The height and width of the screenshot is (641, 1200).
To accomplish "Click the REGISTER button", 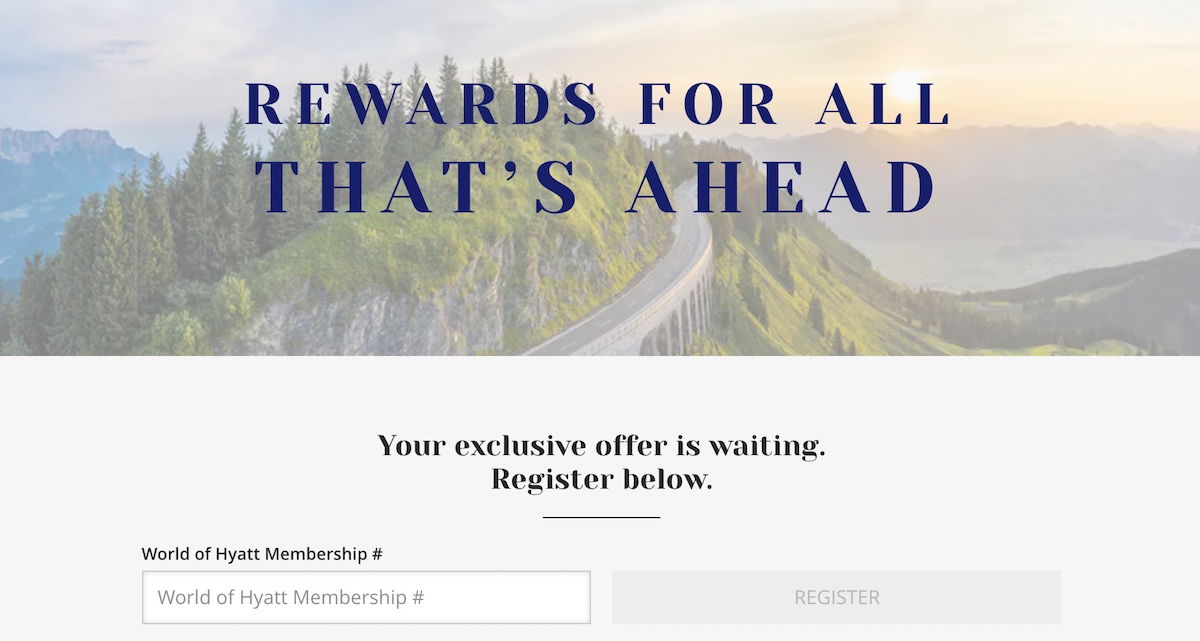I will [x=837, y=597].
